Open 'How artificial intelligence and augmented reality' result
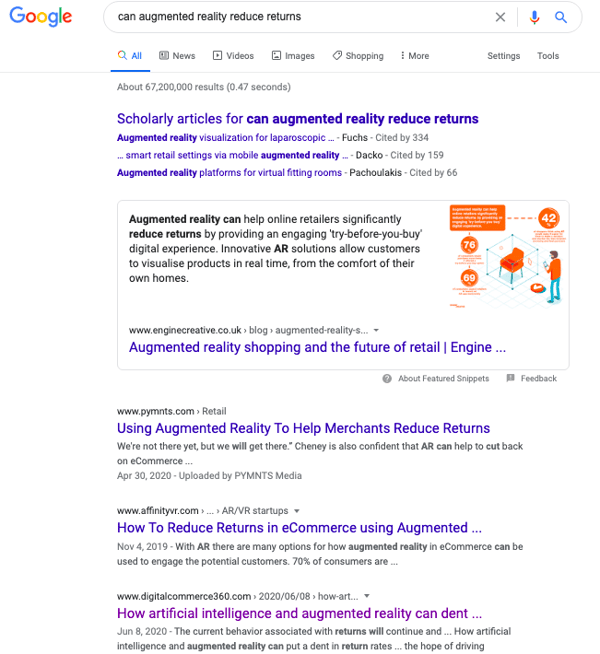This screenshot has height=654, width=600. coord(299,614)
